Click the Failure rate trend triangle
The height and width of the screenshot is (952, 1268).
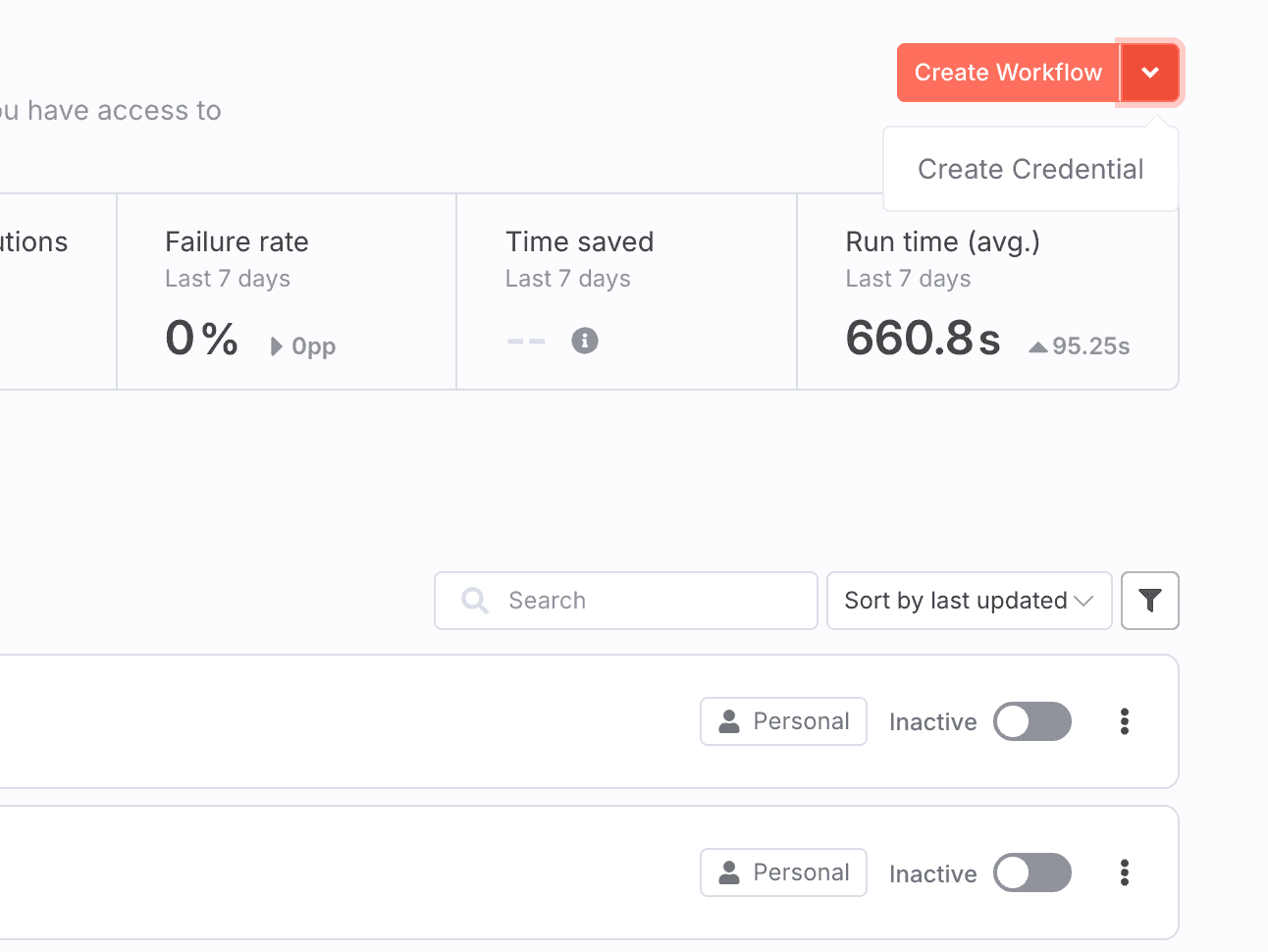pos(277,346)
